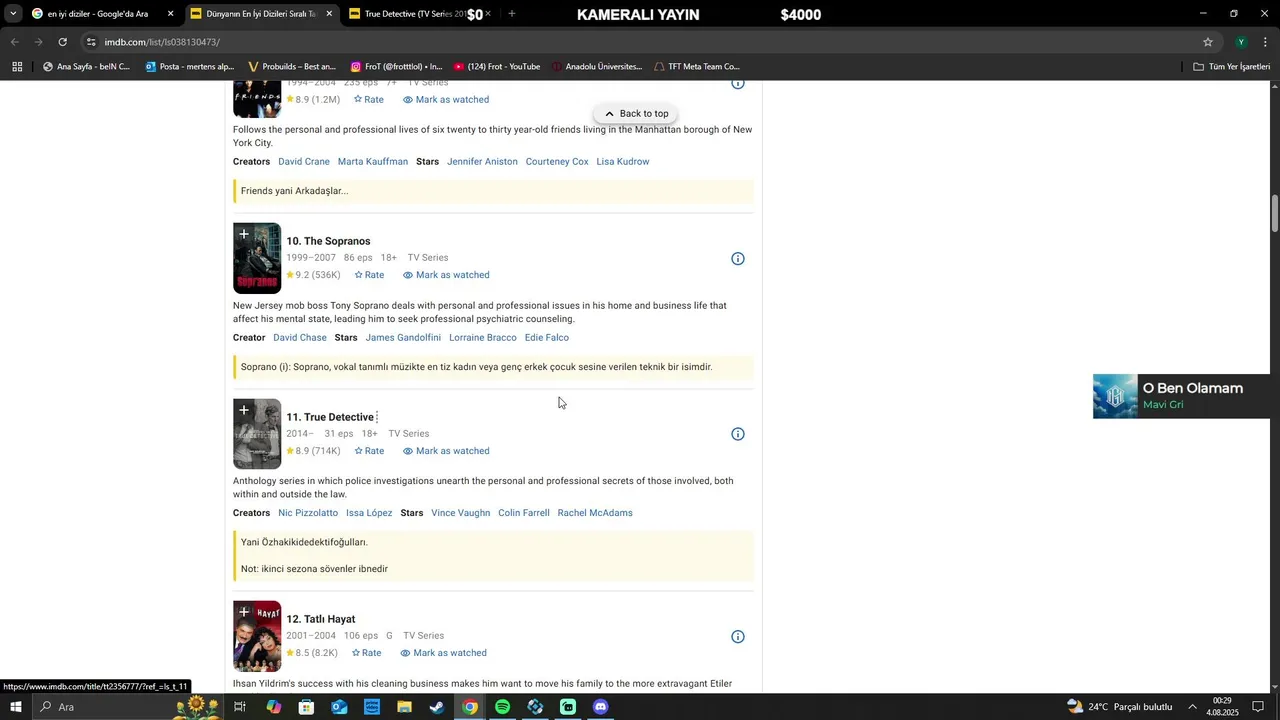Rate True Detective with star button
This screenshot has height=720, width=1280.
pos(369,451)
